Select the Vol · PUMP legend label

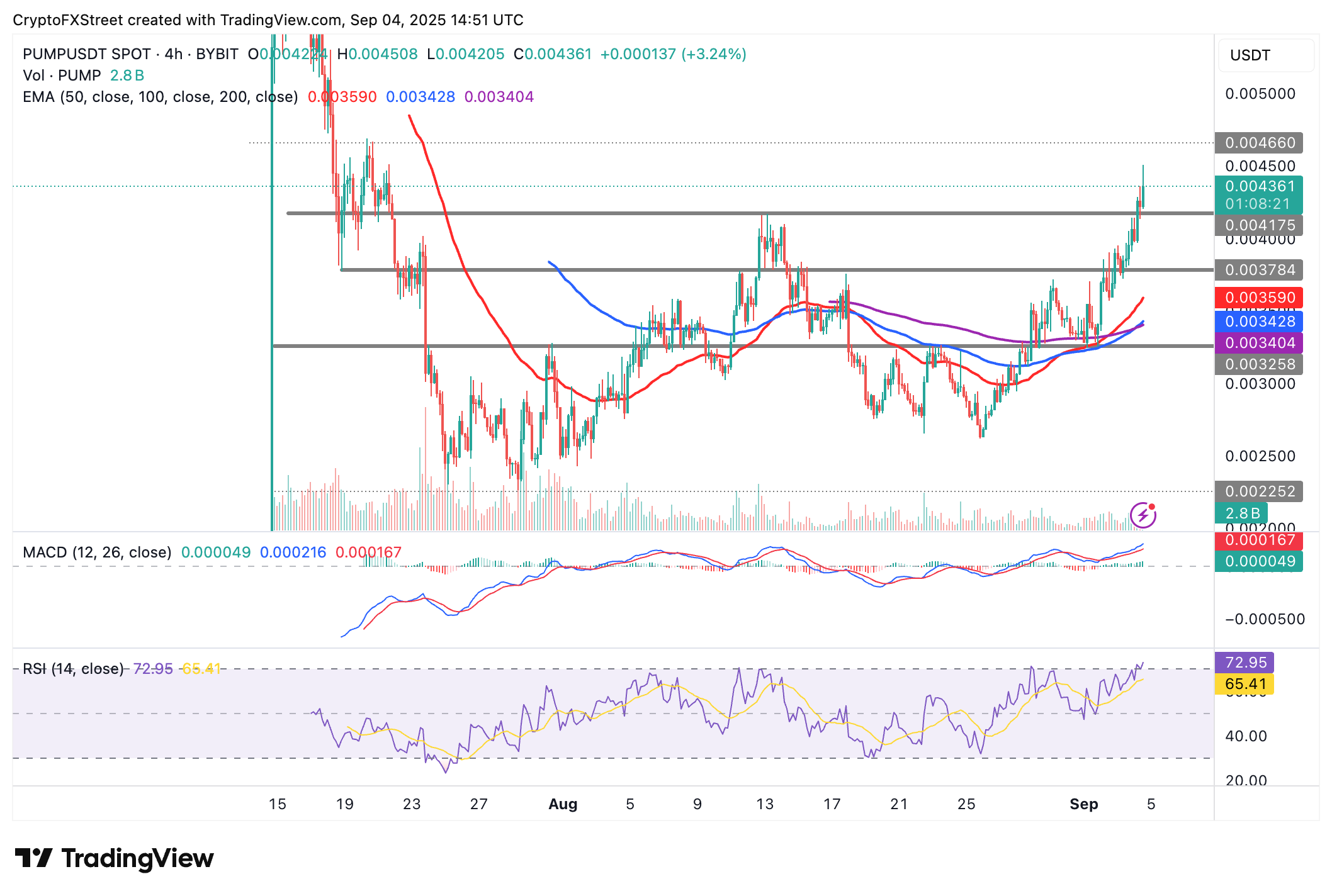pos(62,76)
